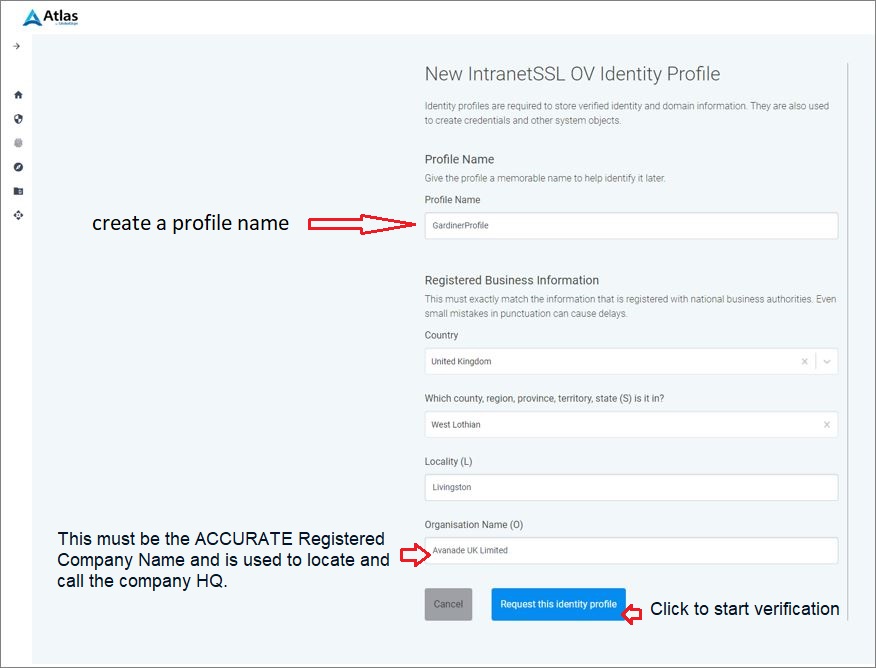Click the GardinerProfile name field
Viewport: 876px width, 668px height.
[630, 226]
